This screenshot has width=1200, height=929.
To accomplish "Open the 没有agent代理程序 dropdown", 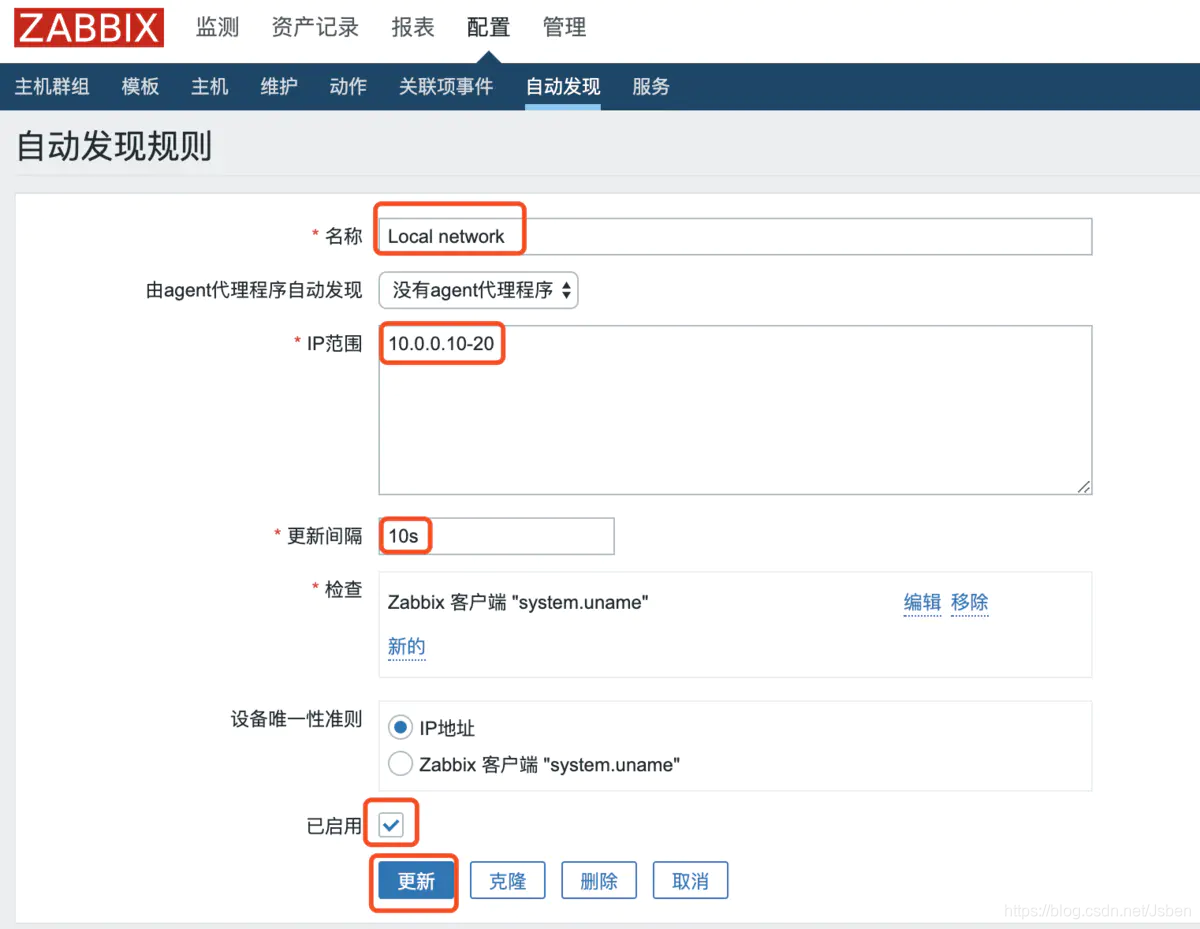I will 478,290.
